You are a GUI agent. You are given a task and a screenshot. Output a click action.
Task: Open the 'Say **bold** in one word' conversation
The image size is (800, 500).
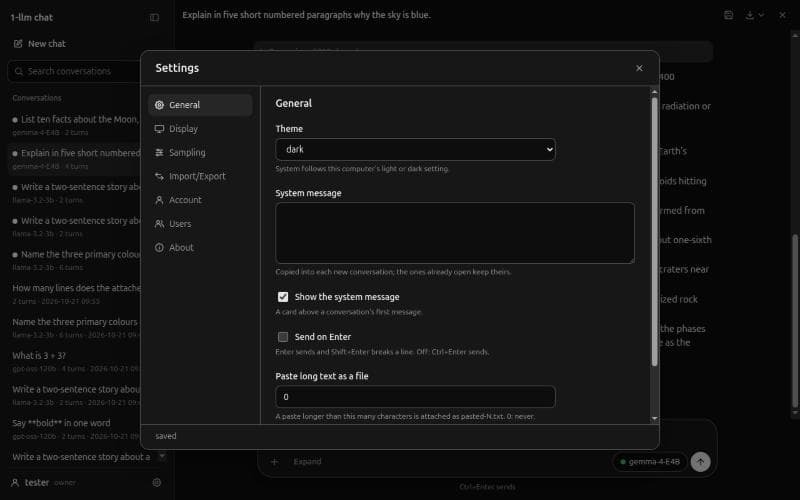pyautogui.click(x=74, y=429)
